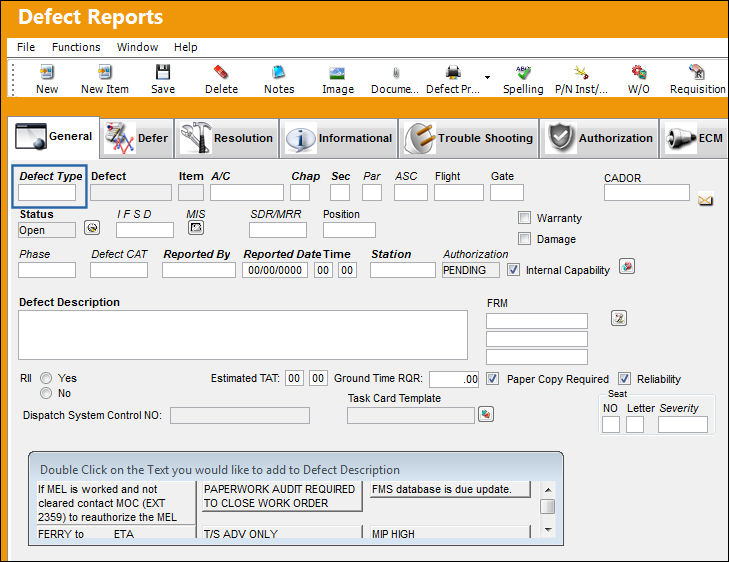Select the 'FERRY to ETA' text entry
The image size is (729, 562).
(116, 533)
